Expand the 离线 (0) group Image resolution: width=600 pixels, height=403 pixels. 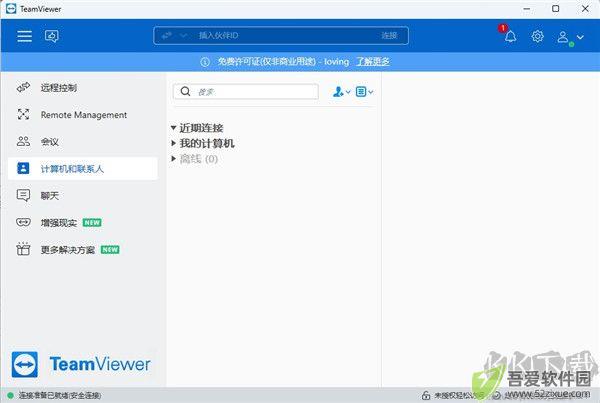(173, 158)
